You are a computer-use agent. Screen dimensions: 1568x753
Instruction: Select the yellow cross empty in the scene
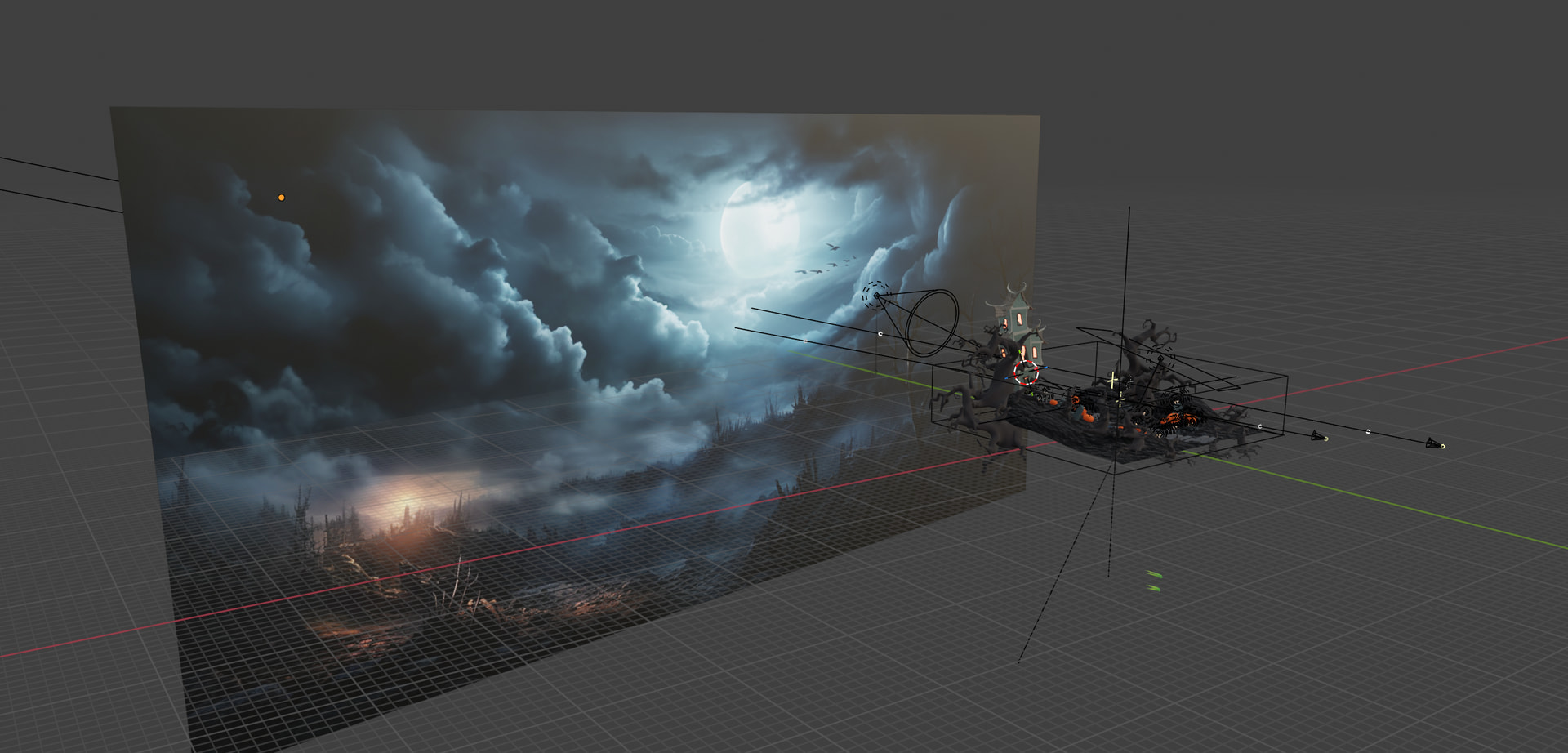coord(1112,380)
